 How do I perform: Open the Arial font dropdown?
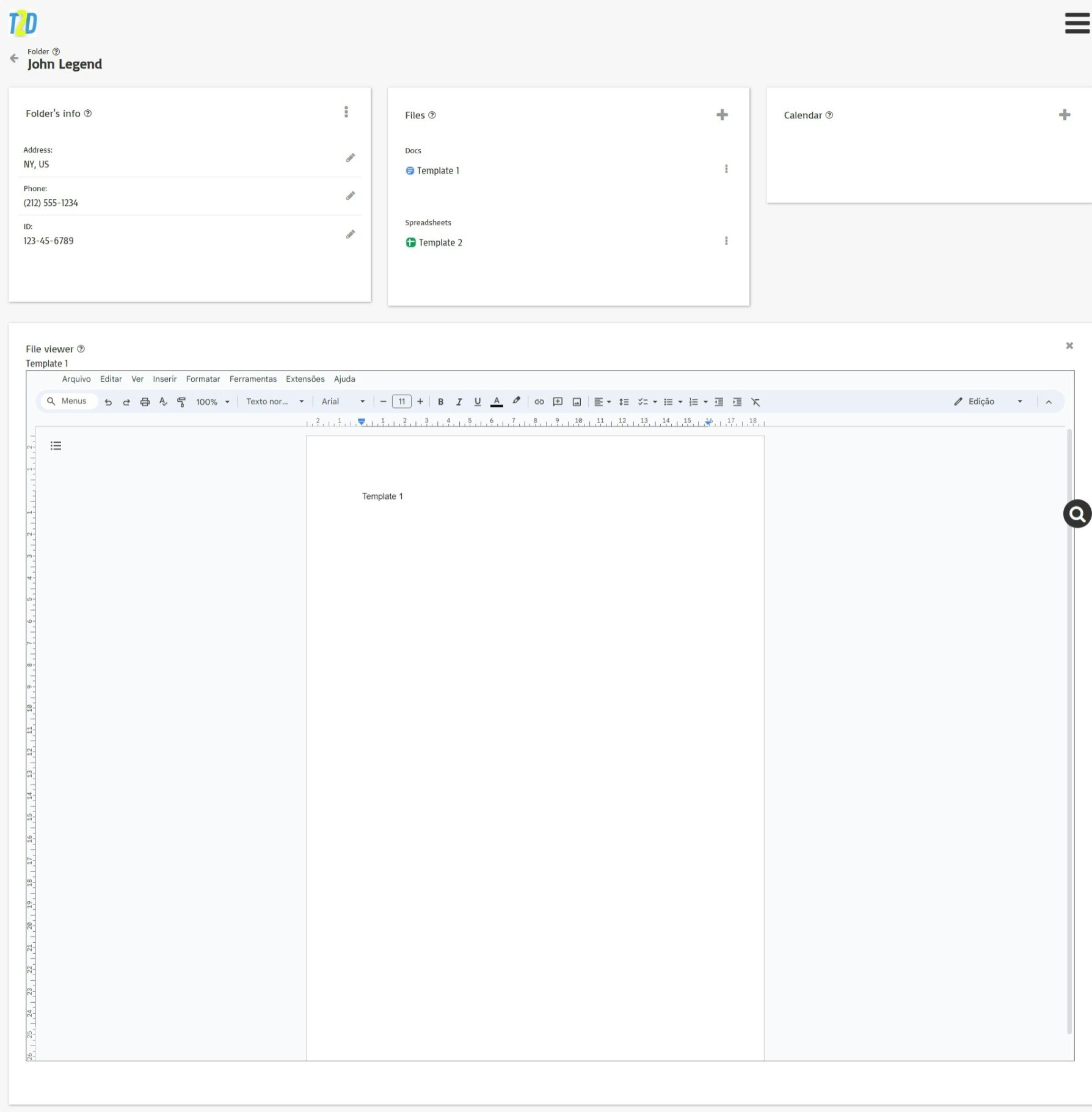[343, 402]
